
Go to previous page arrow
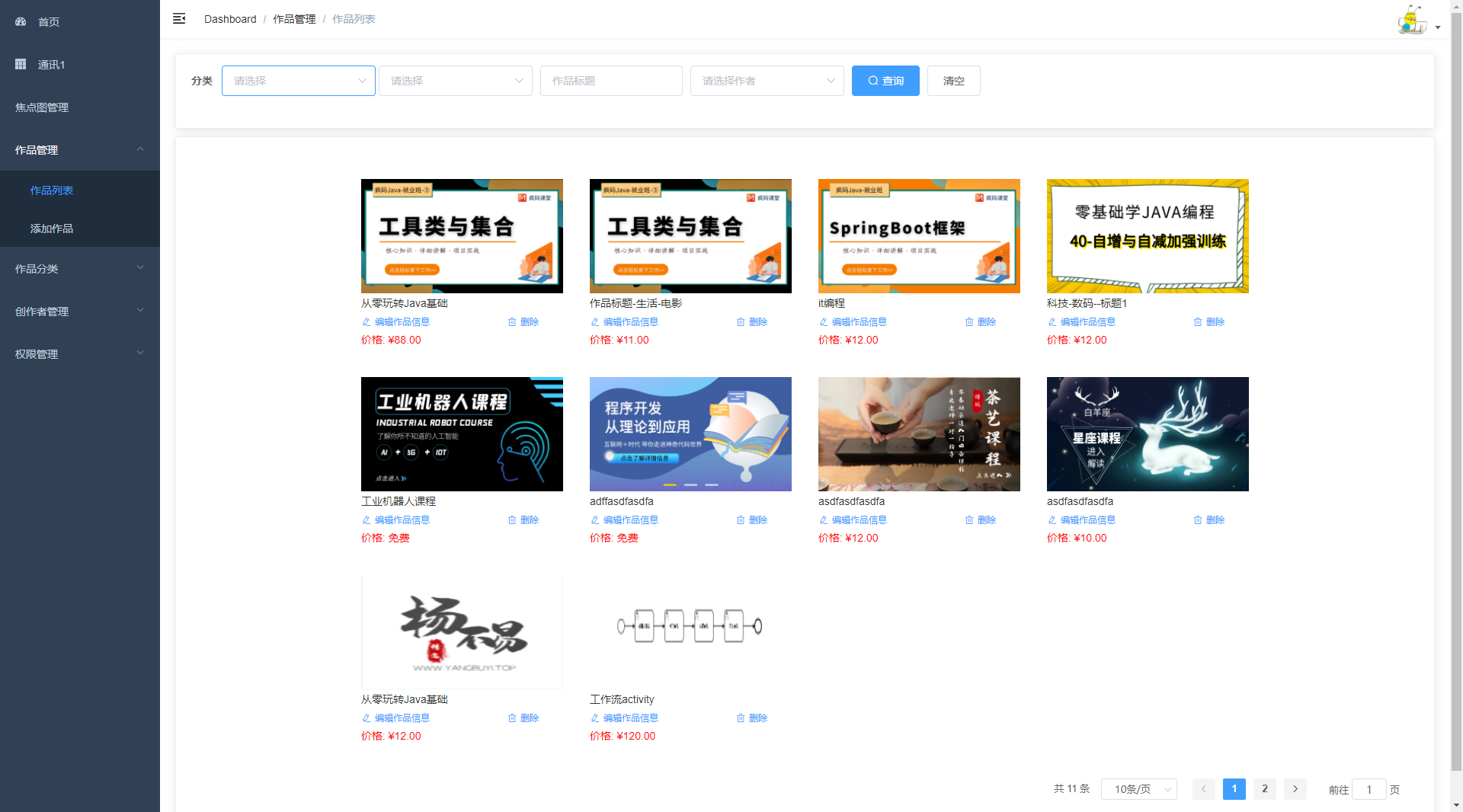[1204, 789]
